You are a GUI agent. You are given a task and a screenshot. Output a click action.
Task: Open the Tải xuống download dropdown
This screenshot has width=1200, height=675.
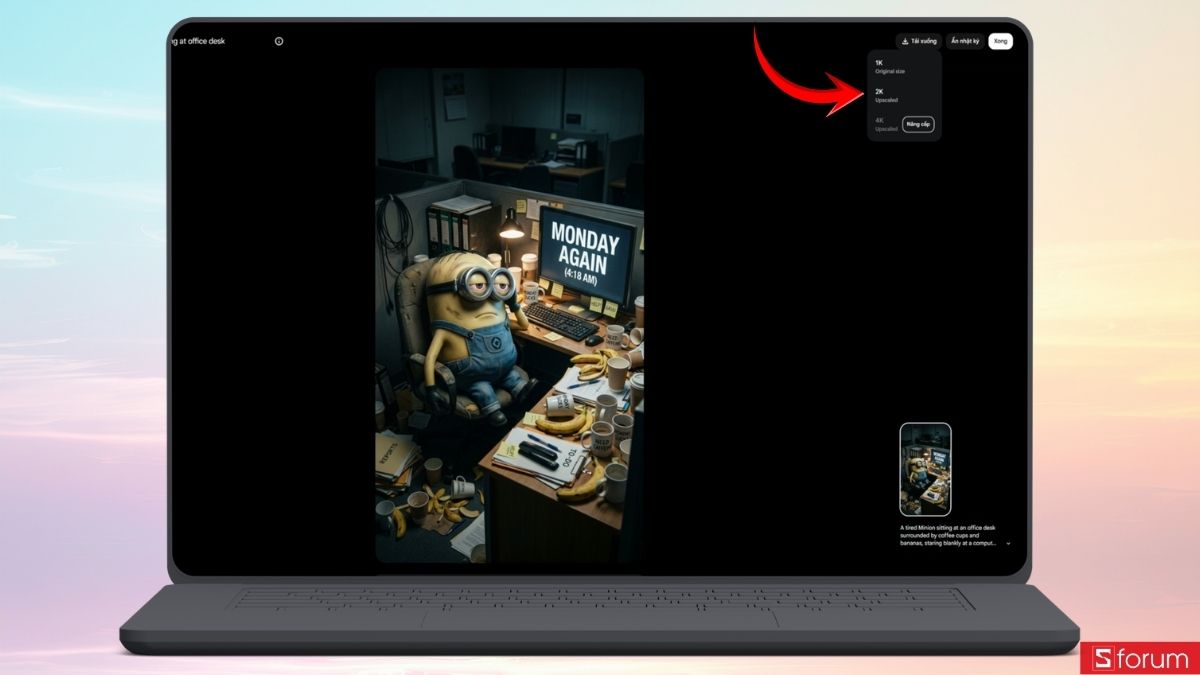(919, 41)
